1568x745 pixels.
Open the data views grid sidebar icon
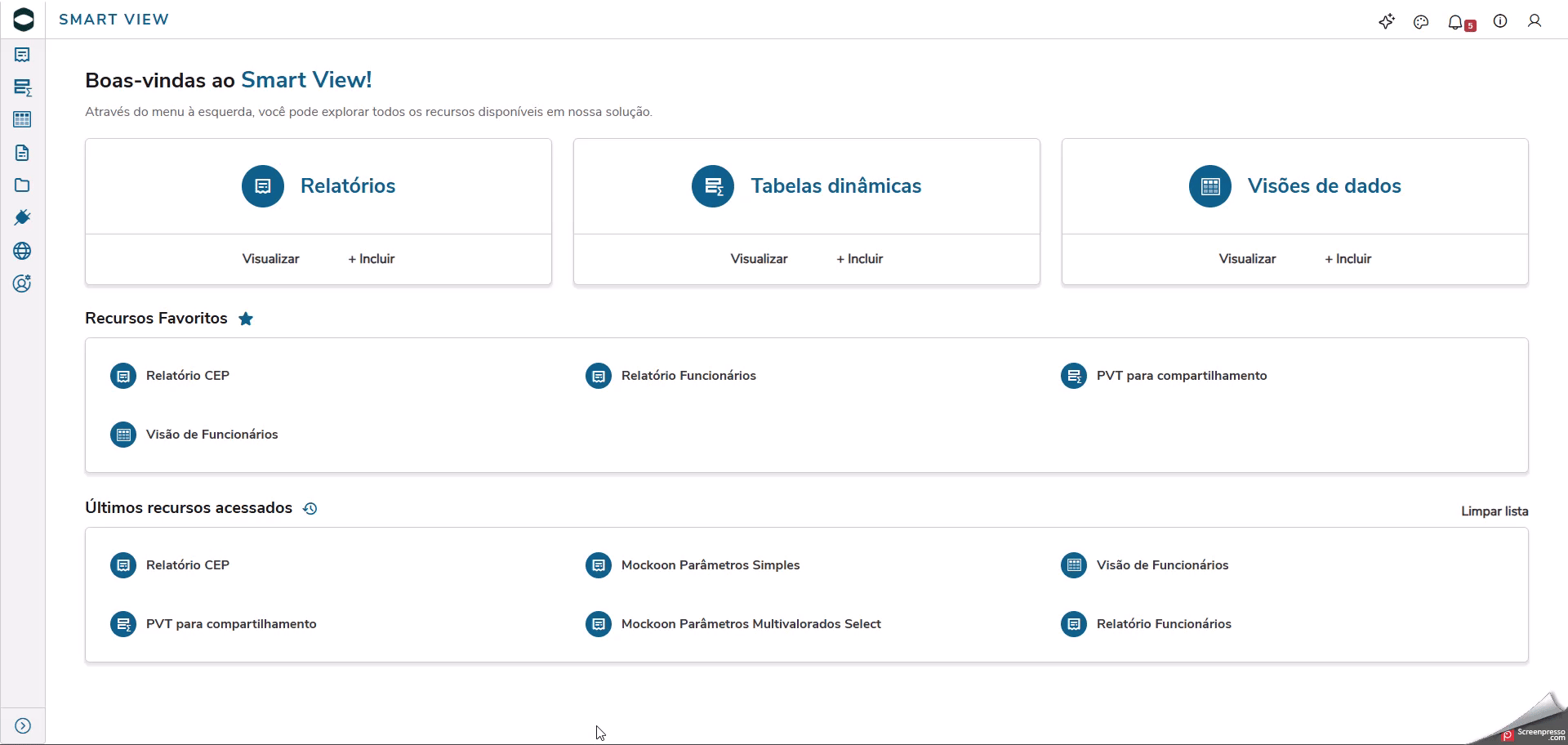[22, 120]
